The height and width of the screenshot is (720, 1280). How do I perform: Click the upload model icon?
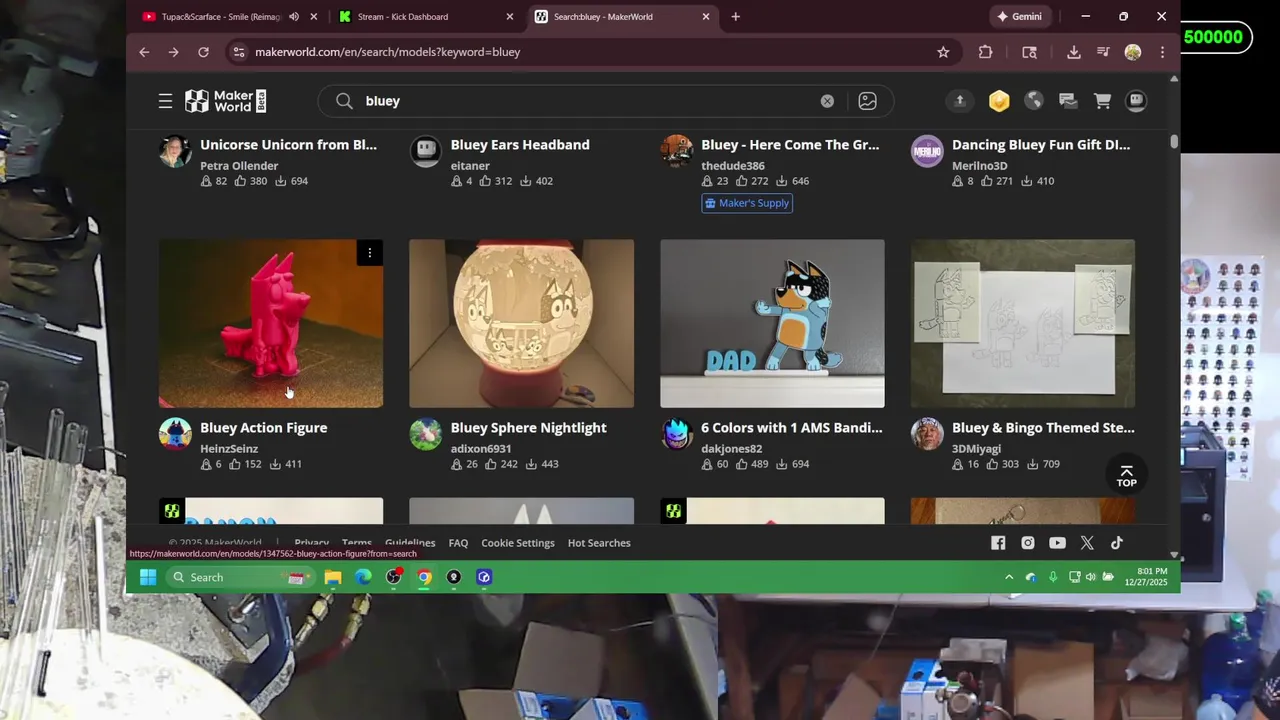coord(960,101)
